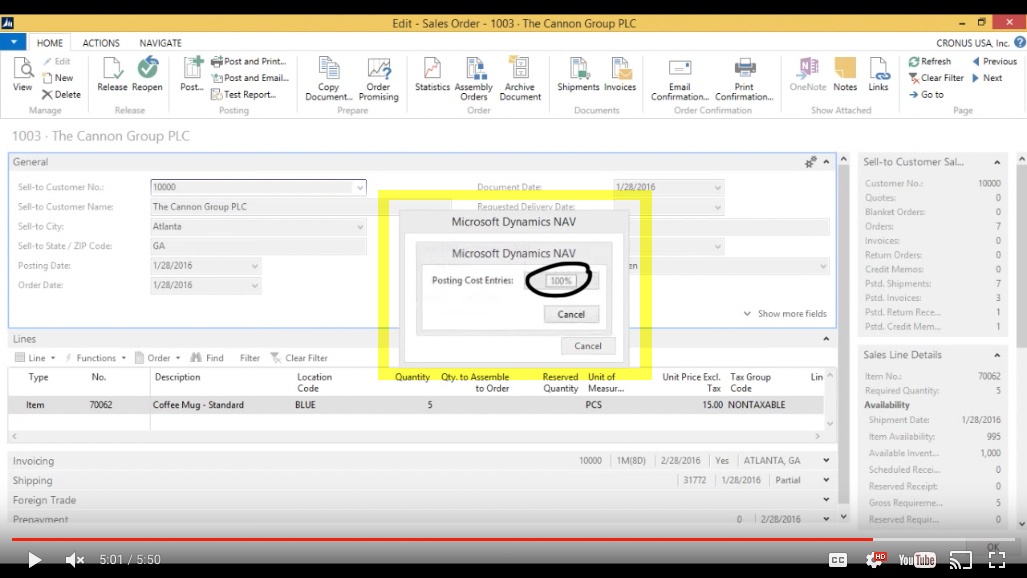Image resolution: width=1027 pixels, height=578 pixels.
Task: Seek on the red video progress bar
Action: 513,539
